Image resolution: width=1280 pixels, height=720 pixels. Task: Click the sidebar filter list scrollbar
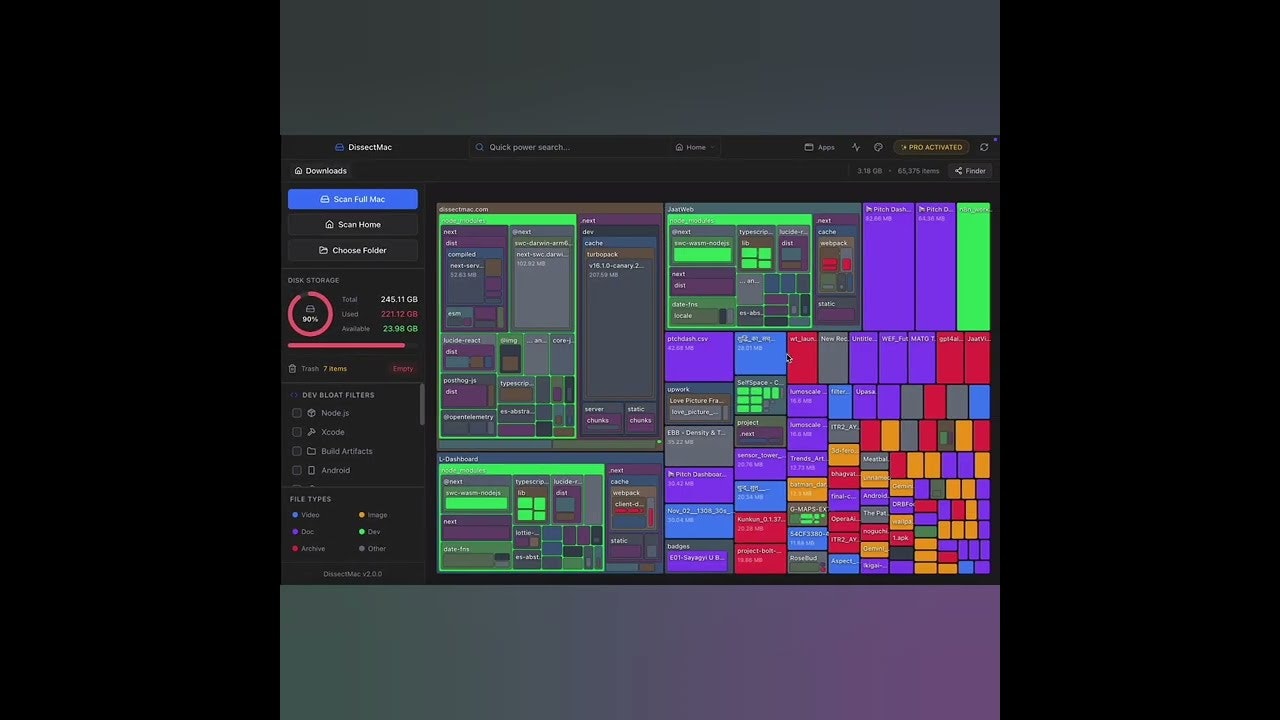tap(422, 404)
